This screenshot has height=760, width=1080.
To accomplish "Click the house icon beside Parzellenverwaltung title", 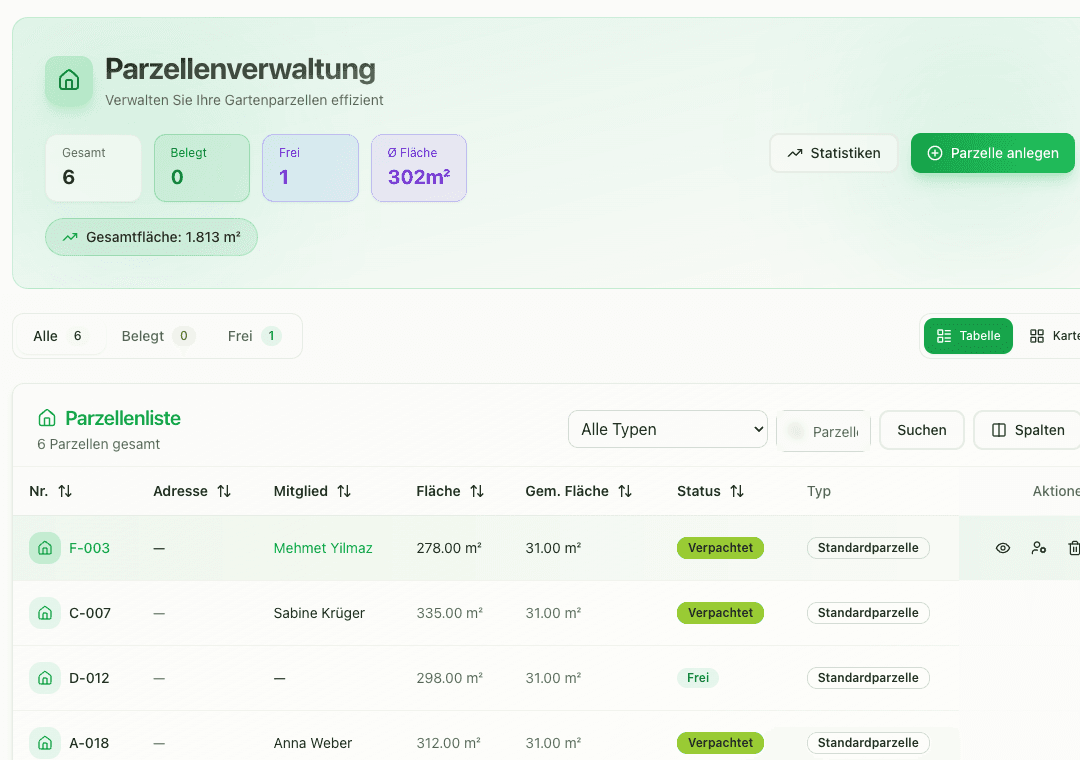I will pos(69,81).
